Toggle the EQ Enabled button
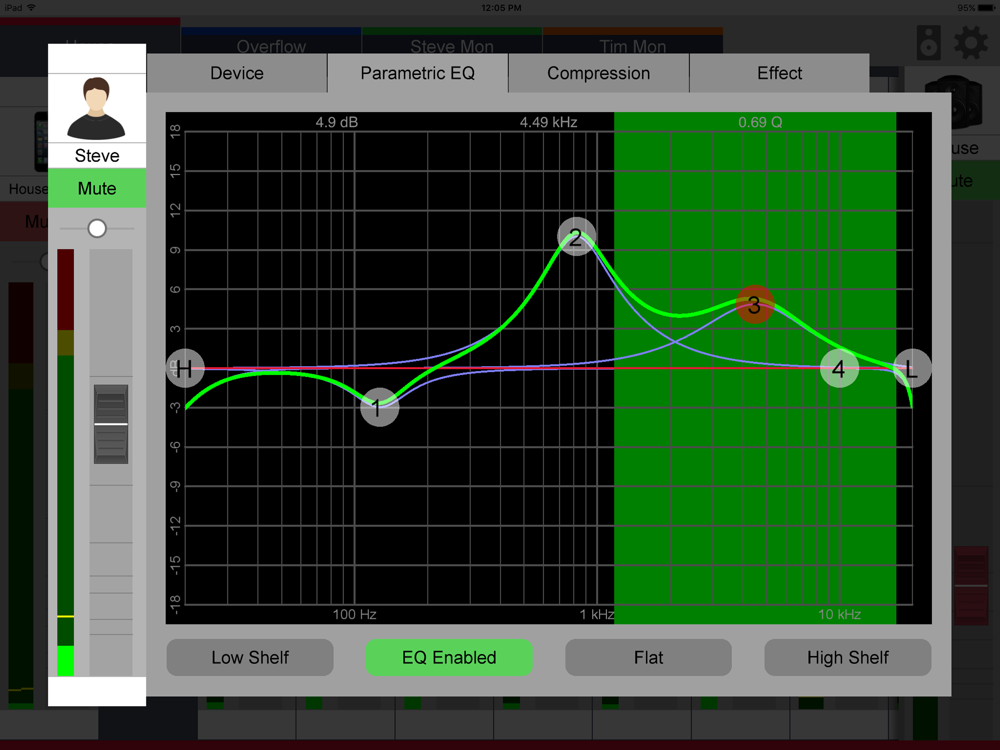This screenshot has height=750, width=1000. click(x=449, y=658)
